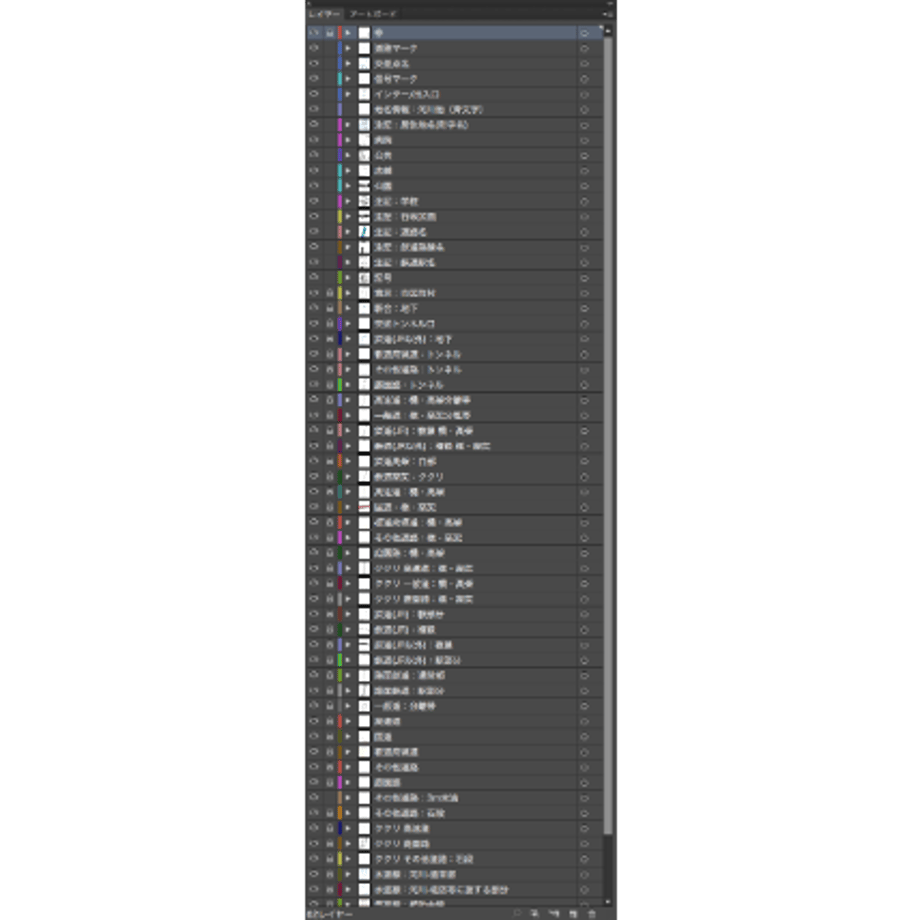Expand the その他道路：トンネル layer
This screenshot has width=920, height=920.
(349, 370)
